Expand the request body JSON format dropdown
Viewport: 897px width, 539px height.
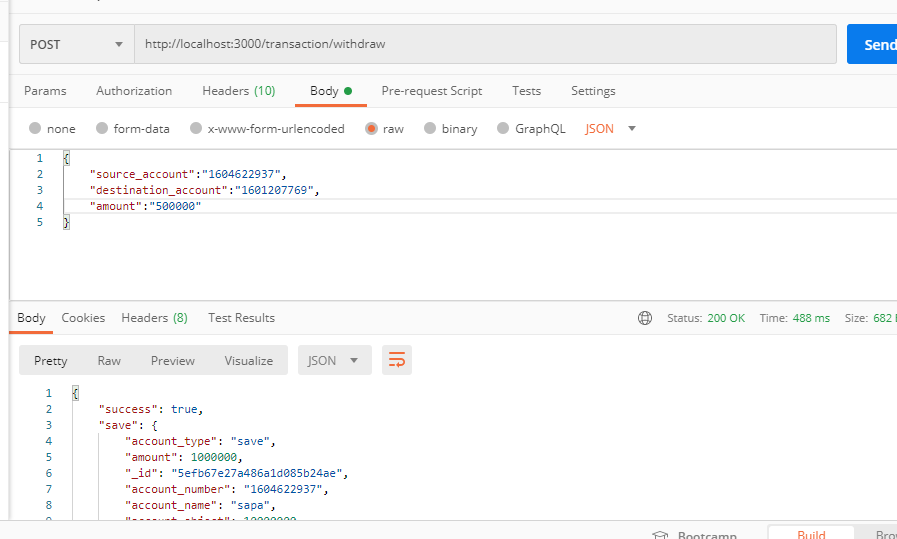611,129
